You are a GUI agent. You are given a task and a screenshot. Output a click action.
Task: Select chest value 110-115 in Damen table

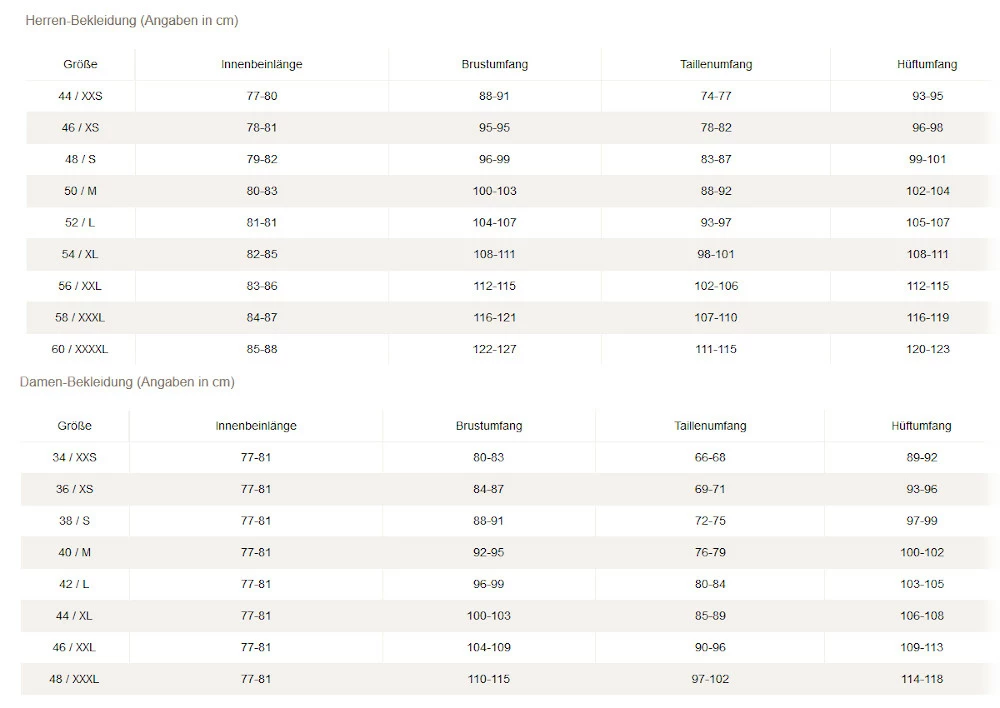489,679
